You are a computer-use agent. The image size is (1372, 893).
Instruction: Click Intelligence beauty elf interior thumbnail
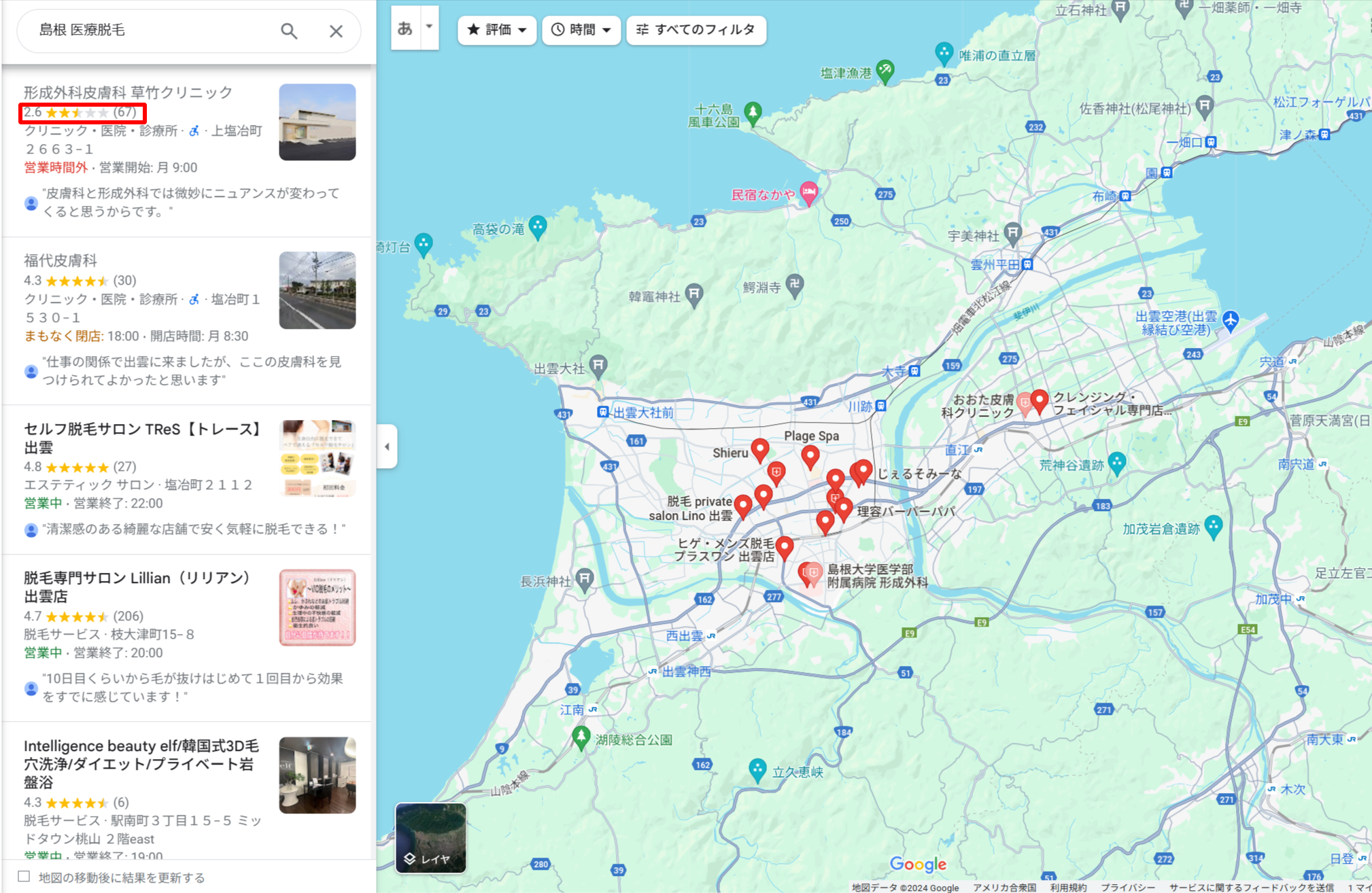pos(318,775)
